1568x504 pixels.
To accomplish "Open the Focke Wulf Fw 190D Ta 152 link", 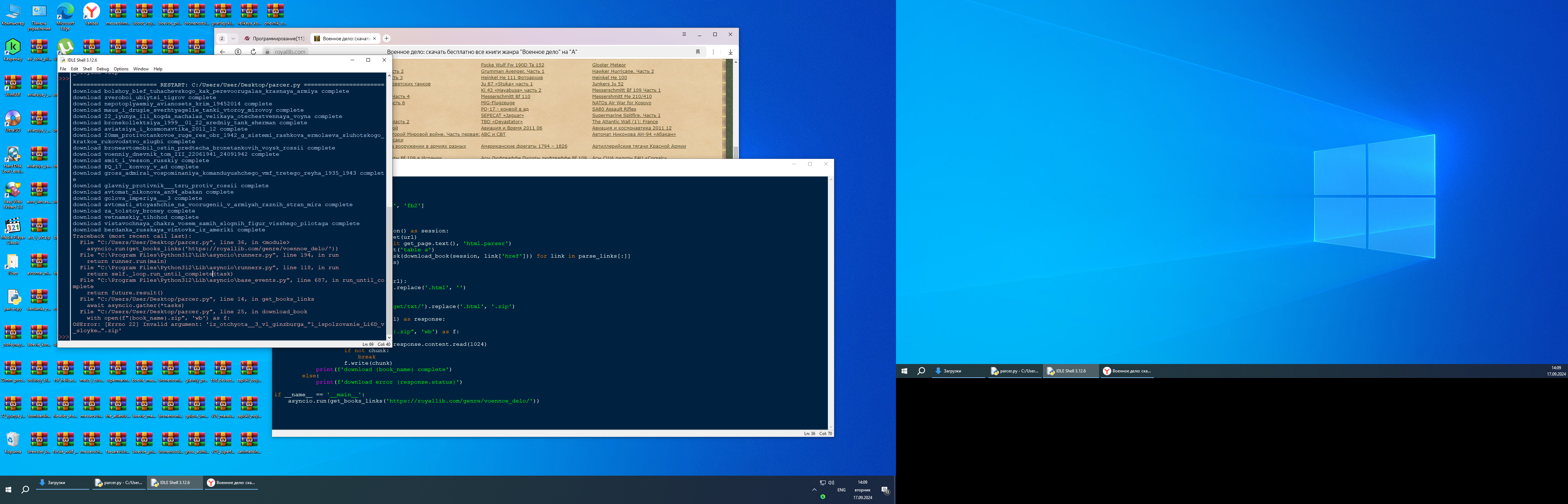I will click(x=512, y=64).
